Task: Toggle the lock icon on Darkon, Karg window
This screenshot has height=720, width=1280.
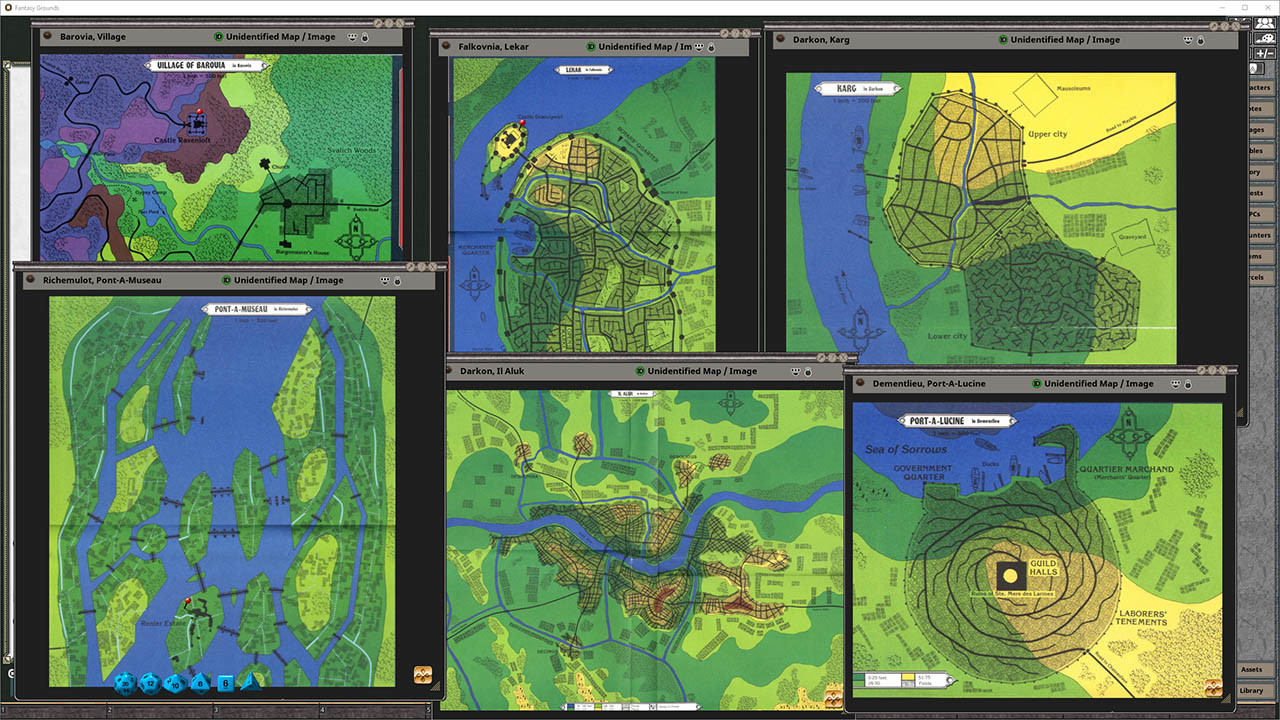Action: click(1200, 40)
